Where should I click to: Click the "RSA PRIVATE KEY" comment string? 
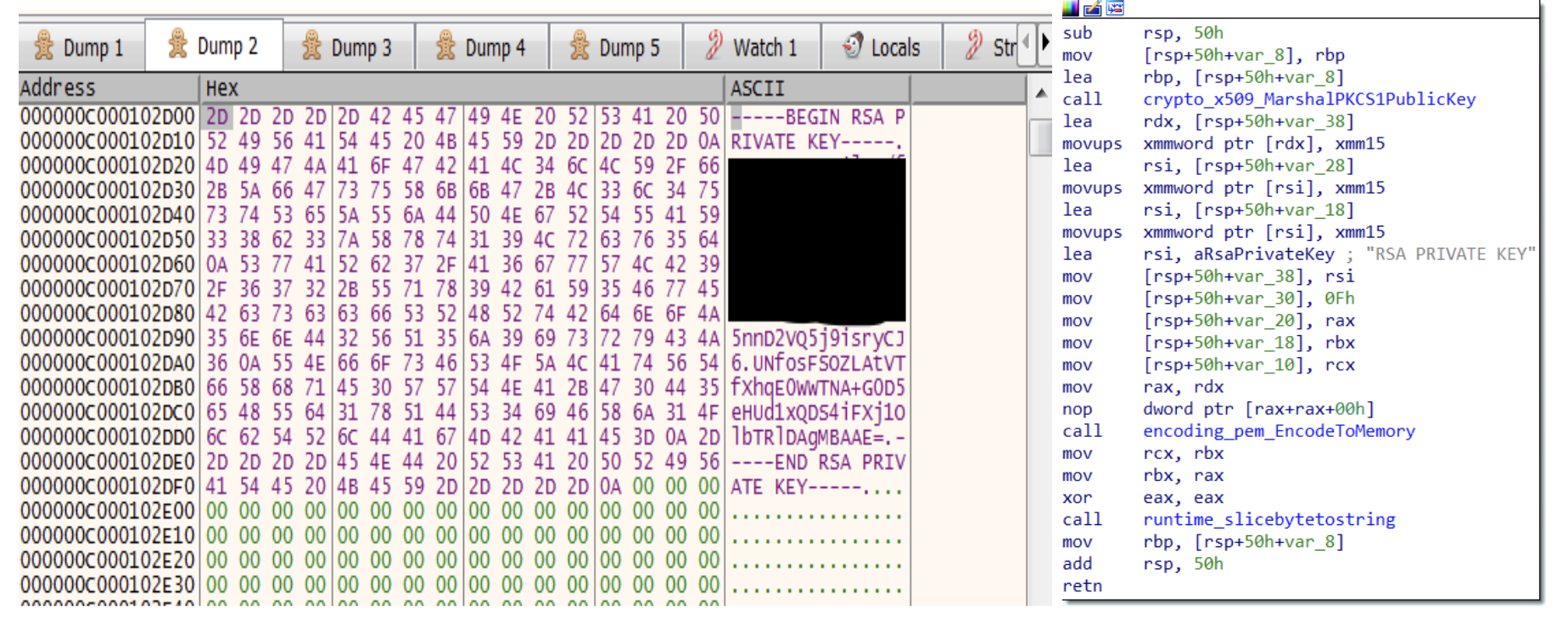[1450, 254]
